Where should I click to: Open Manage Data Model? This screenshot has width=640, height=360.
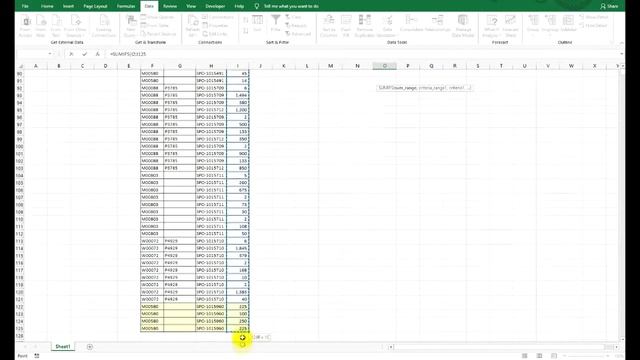coord(463,26)
